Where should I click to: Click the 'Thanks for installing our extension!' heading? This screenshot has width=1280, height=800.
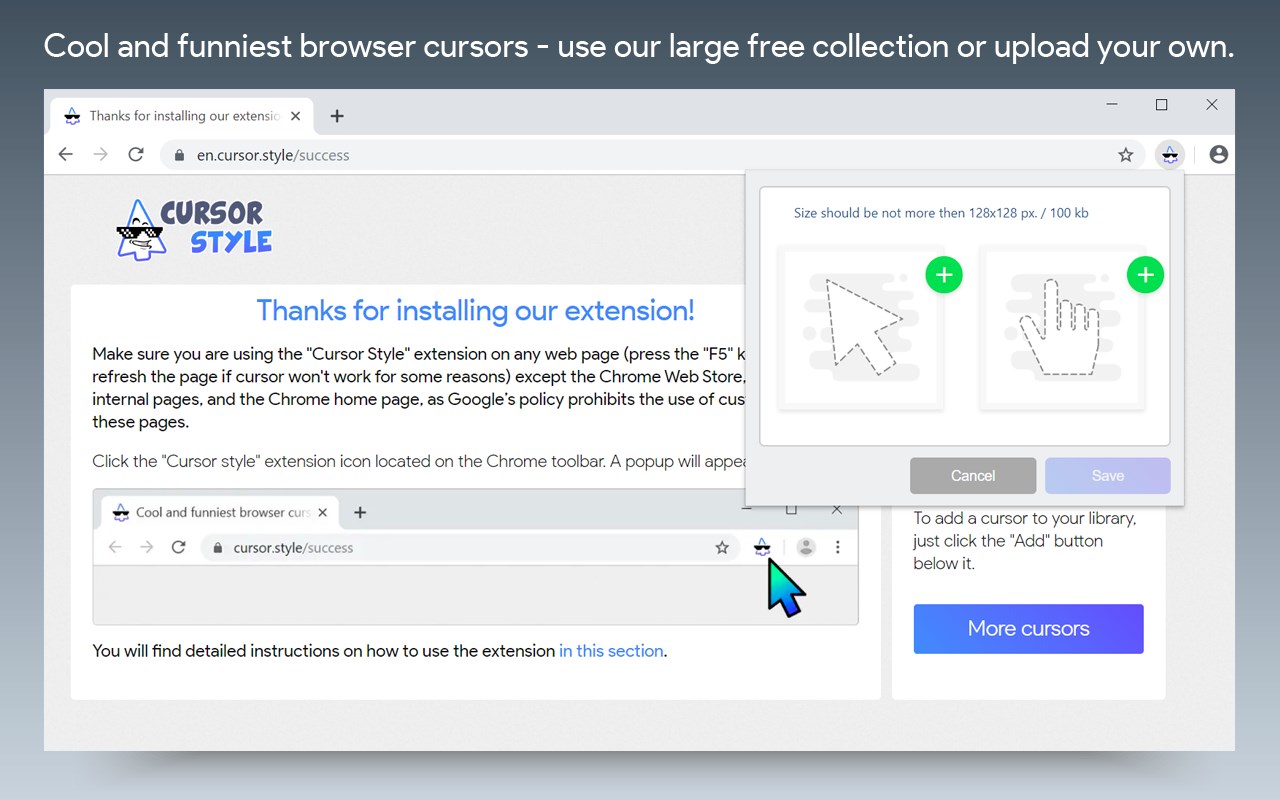click(475, 310)
